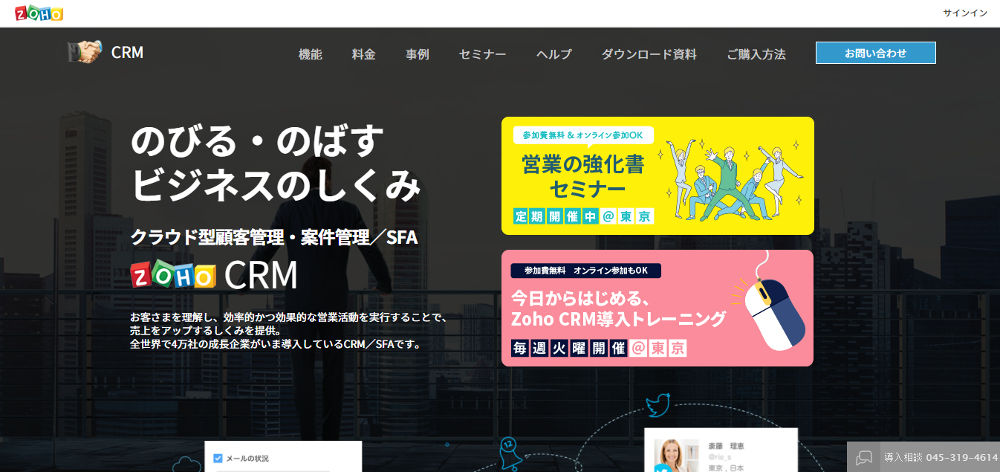This screenshot has height=472, width=1000.
Task: Open the 料金 menu item
Action: coord(364,55)
